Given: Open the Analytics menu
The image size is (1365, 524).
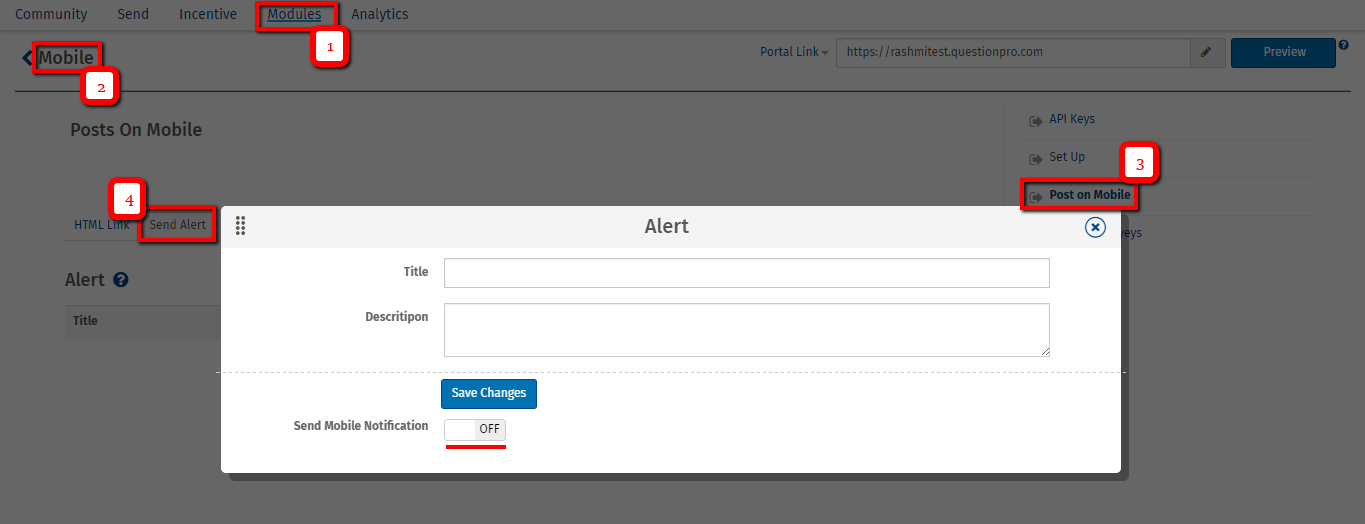Looking at the screenshot, I should 379,14.
